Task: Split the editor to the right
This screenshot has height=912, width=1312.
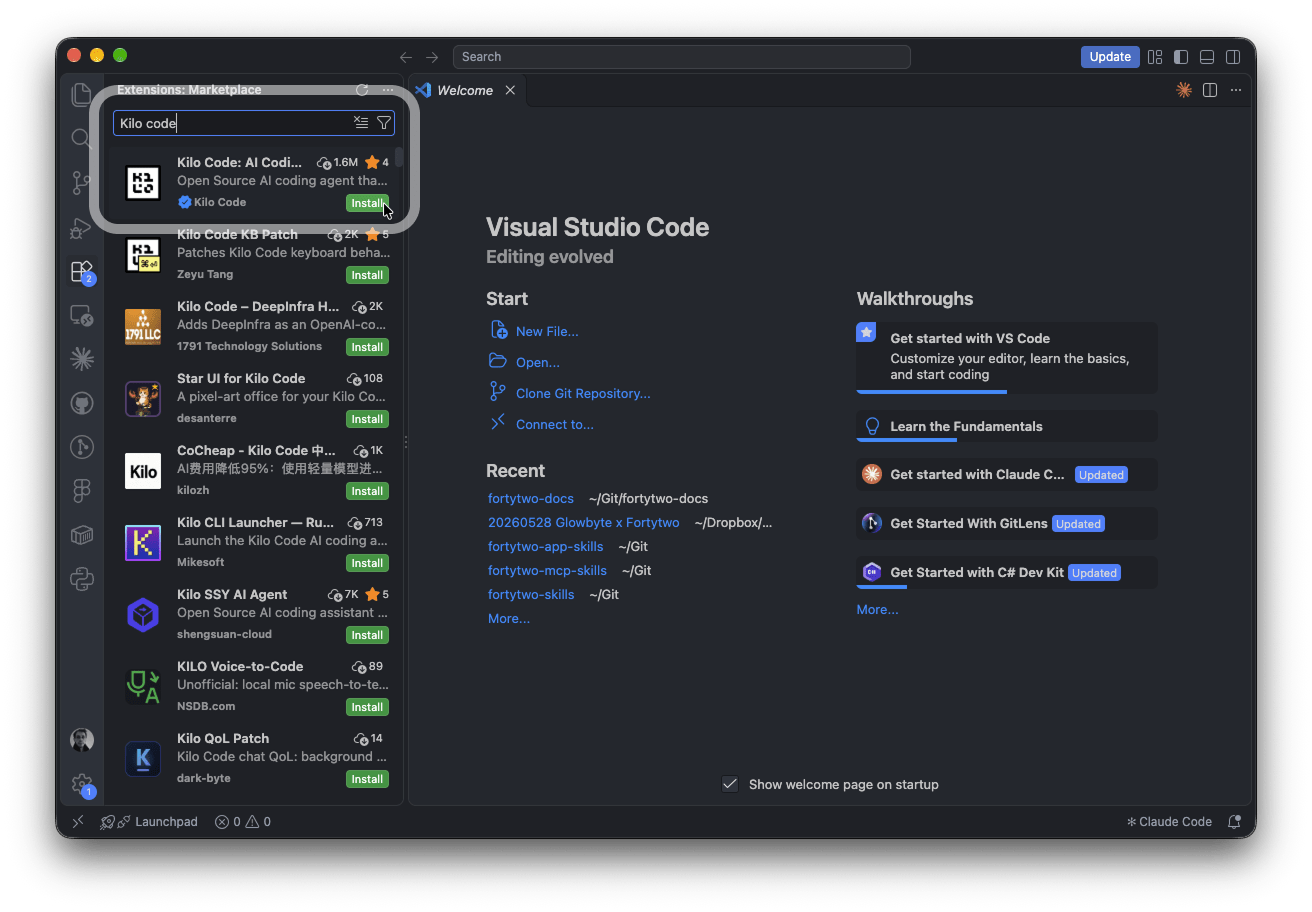Action: coord(1210,90)
